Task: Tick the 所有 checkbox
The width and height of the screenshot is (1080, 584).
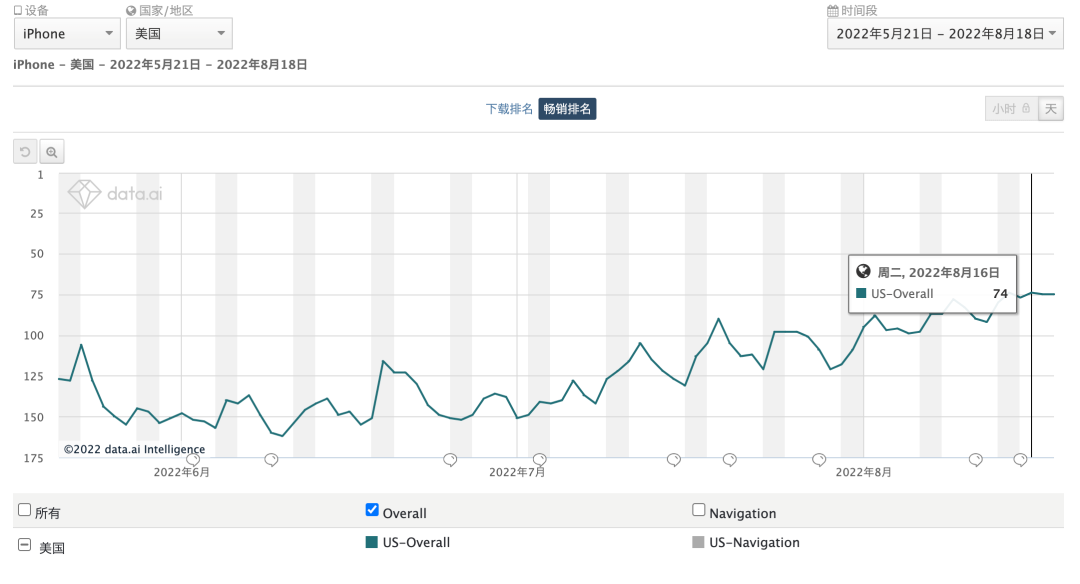Action: coord(25,510)
